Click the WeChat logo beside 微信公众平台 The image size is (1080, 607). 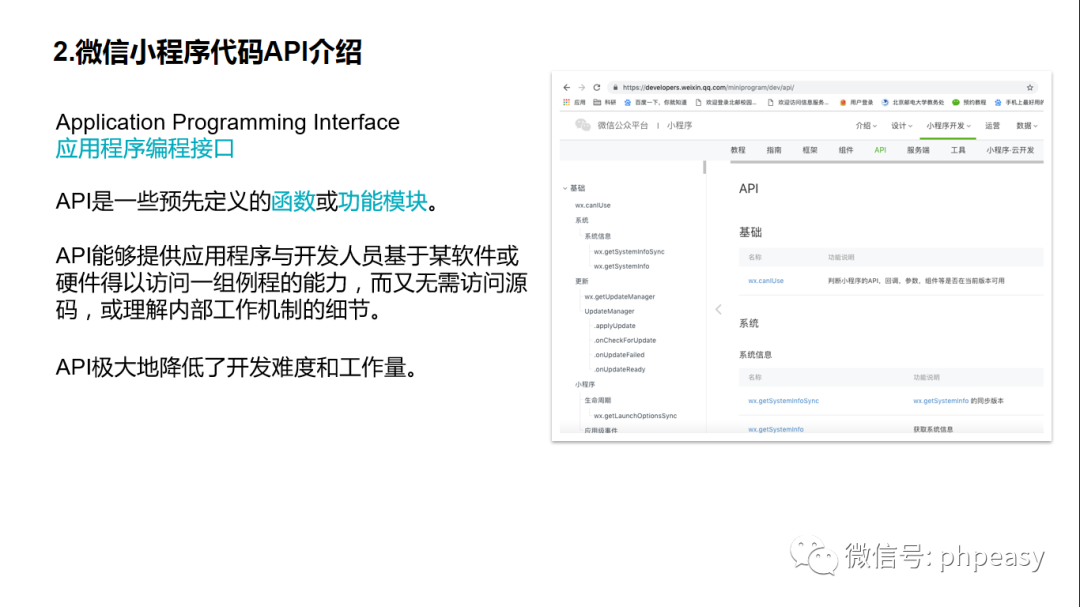coord(583,125)
